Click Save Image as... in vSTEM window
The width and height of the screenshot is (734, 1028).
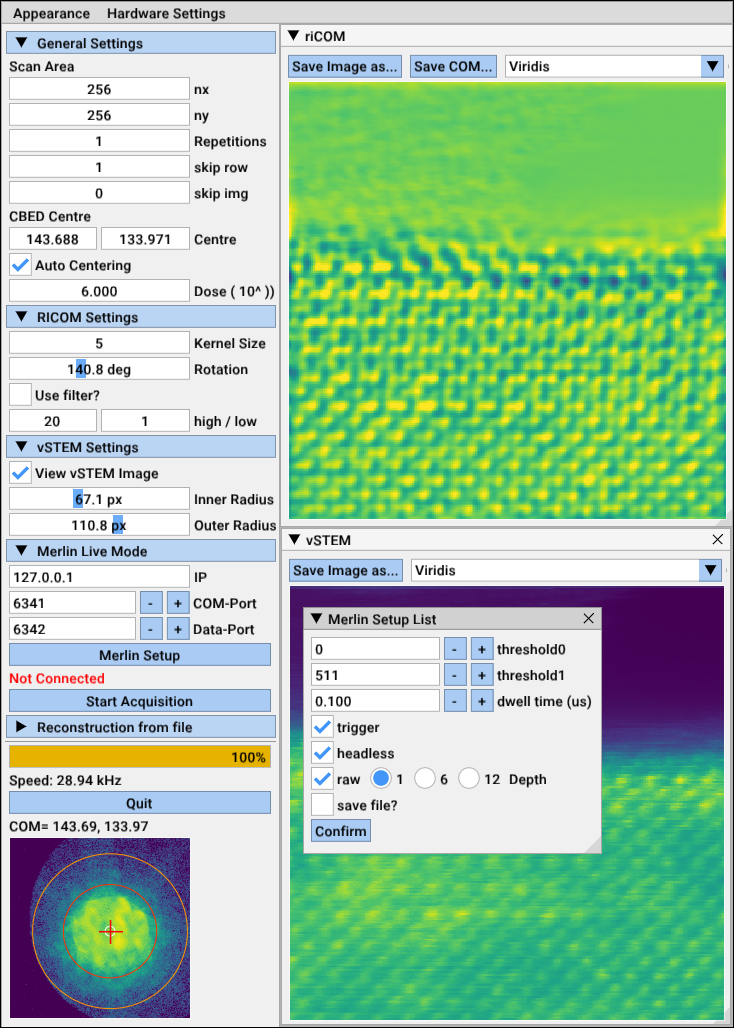pos(346,570)
